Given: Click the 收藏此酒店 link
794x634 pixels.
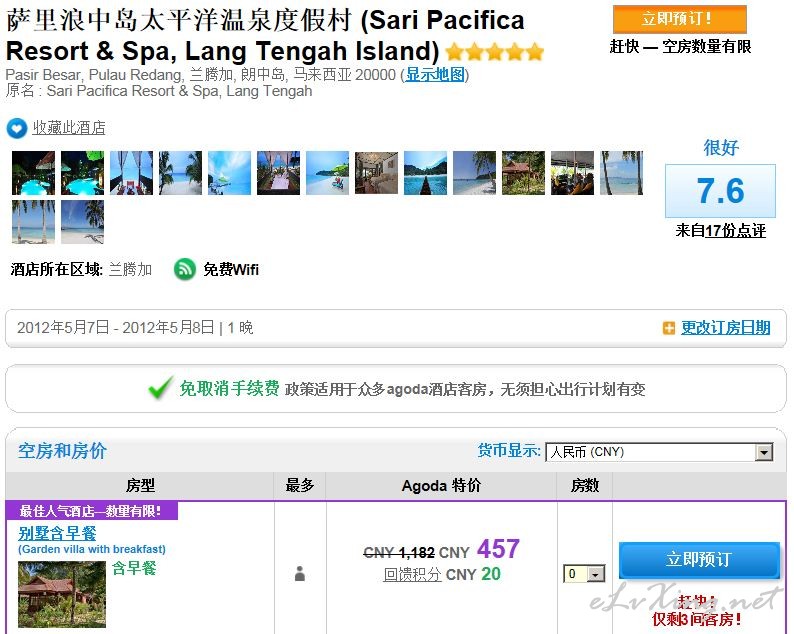Looking at the screenshot, I should 69,128.
